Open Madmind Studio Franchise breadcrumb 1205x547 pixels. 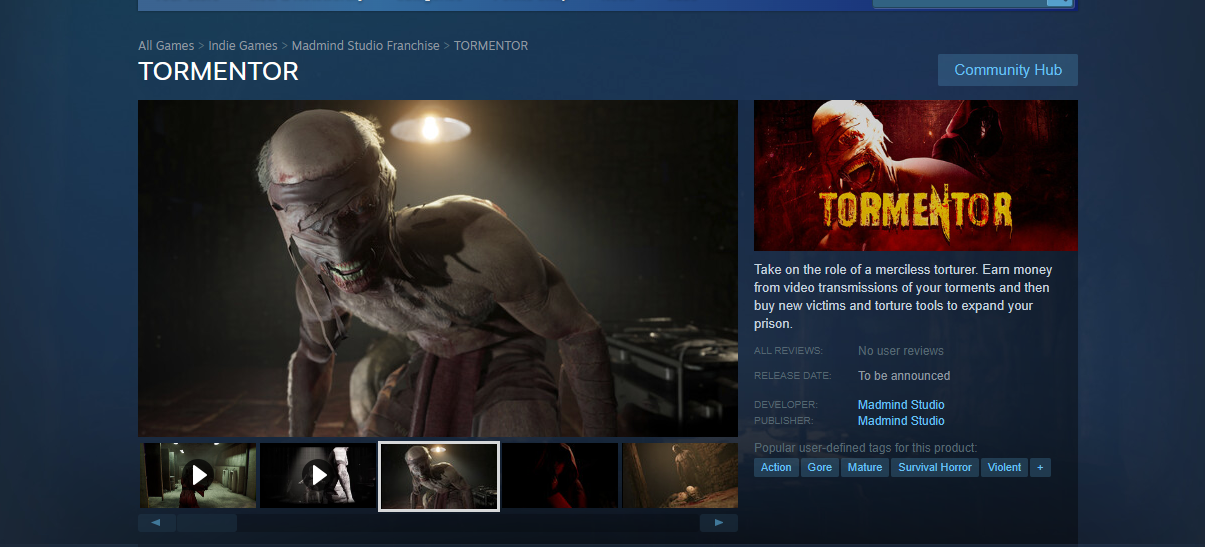[365, 46]
